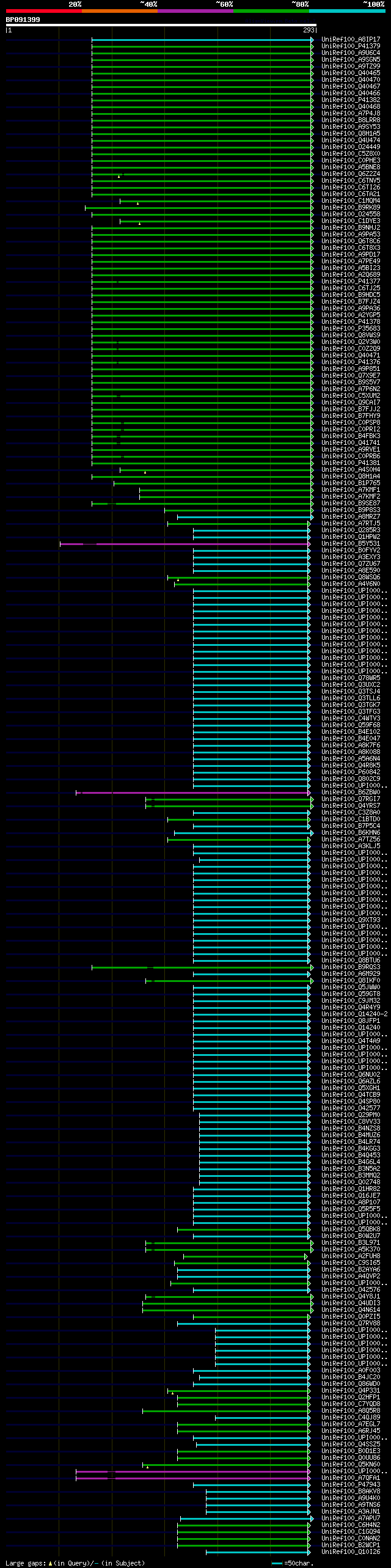Click the UniRef100_Q9CAI7 entry
The image size is (391, 1568).
coord(351,403)
